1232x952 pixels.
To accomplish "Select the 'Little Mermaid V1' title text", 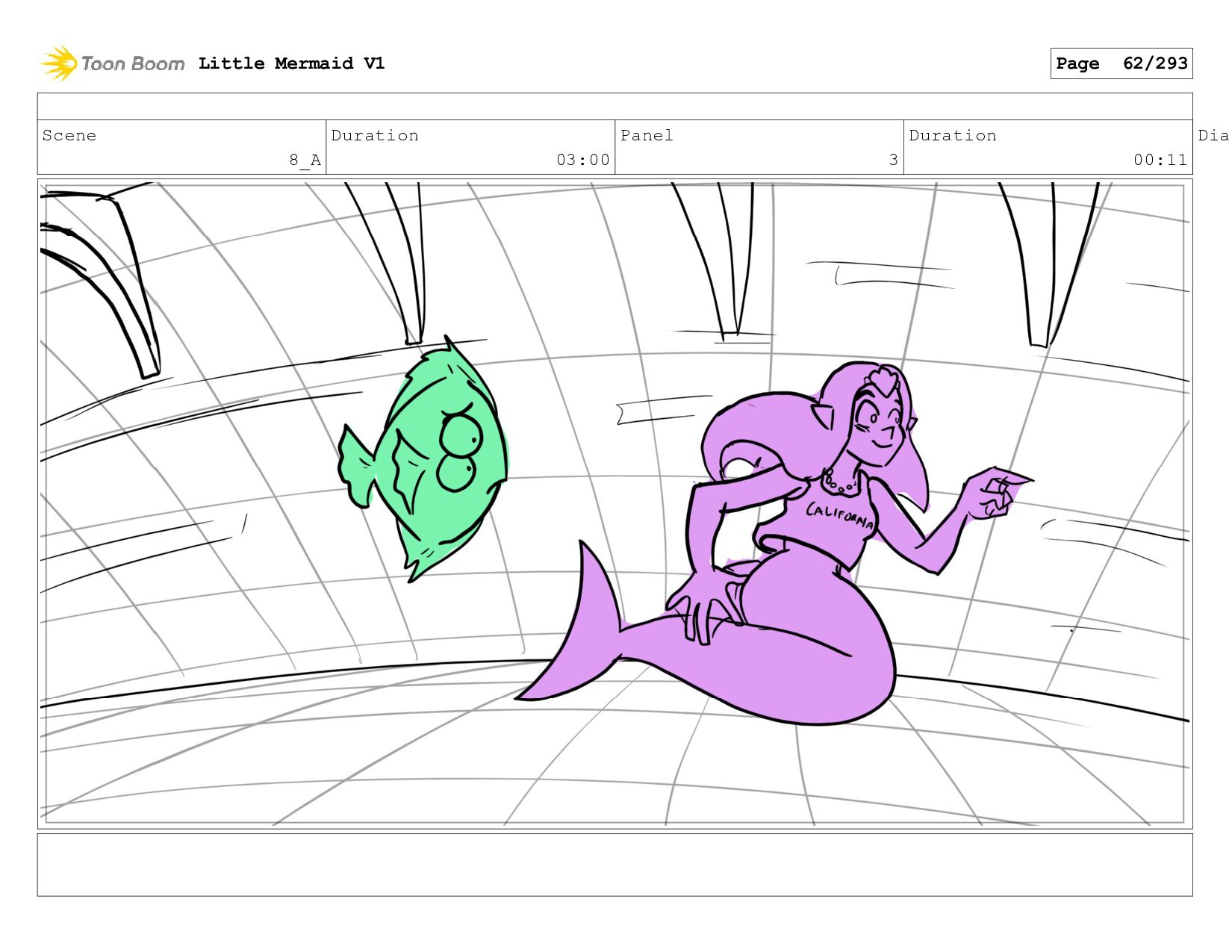I will pyautogui.click(x=291, y=63).
